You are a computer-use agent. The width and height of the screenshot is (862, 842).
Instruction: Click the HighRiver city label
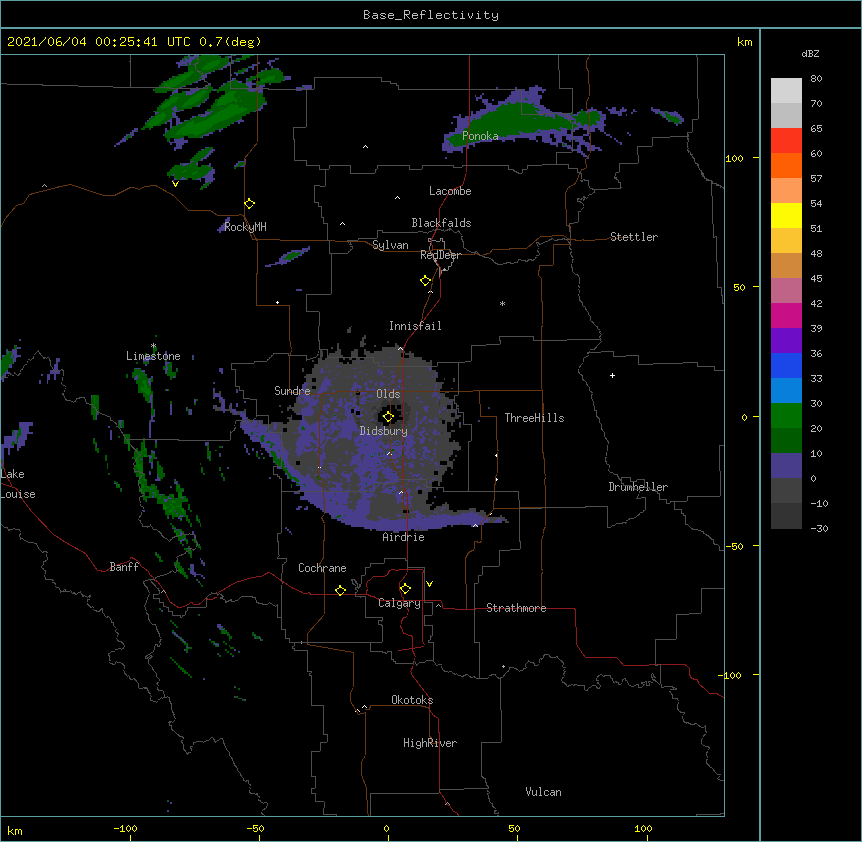click(430, 743)
